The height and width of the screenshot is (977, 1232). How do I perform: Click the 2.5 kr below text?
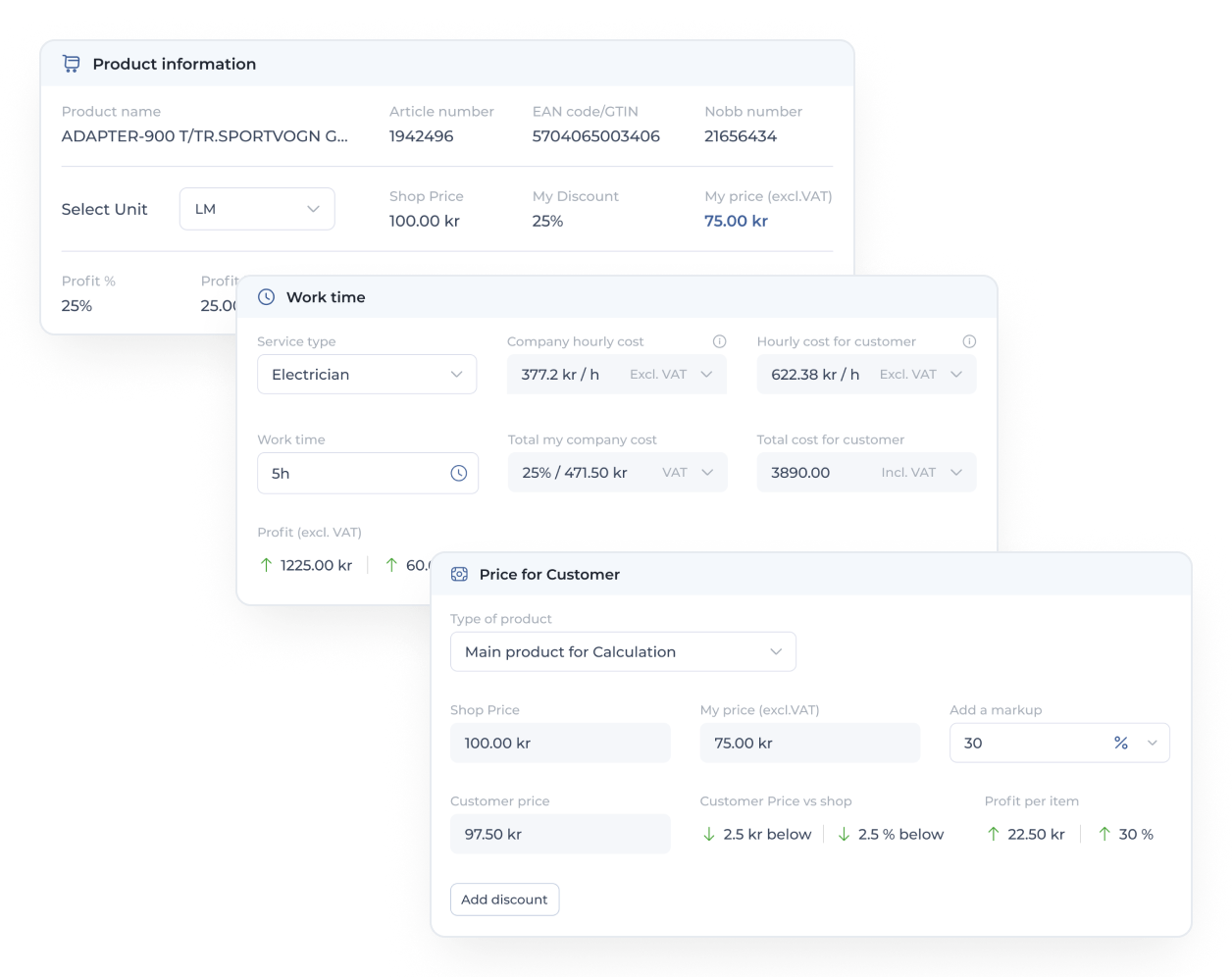point(767,834)
